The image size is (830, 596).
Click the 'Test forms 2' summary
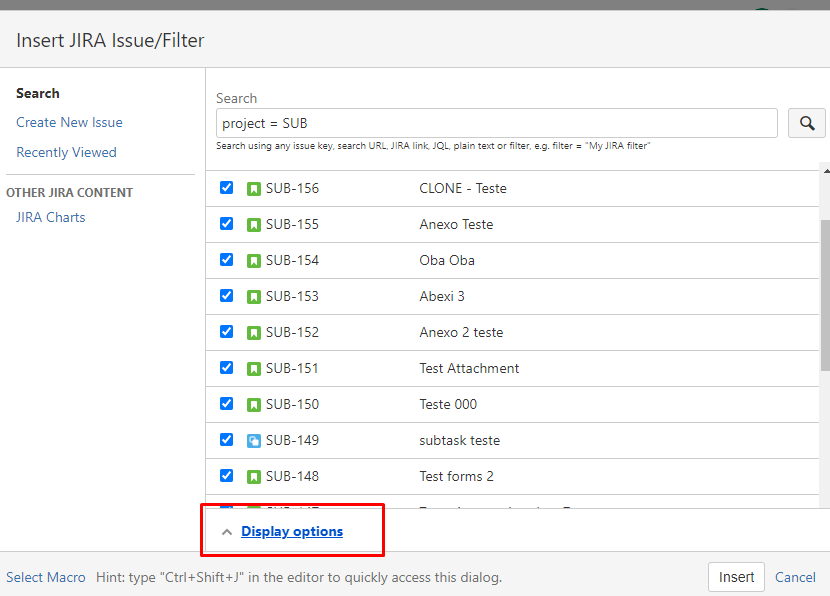point(456,476)
